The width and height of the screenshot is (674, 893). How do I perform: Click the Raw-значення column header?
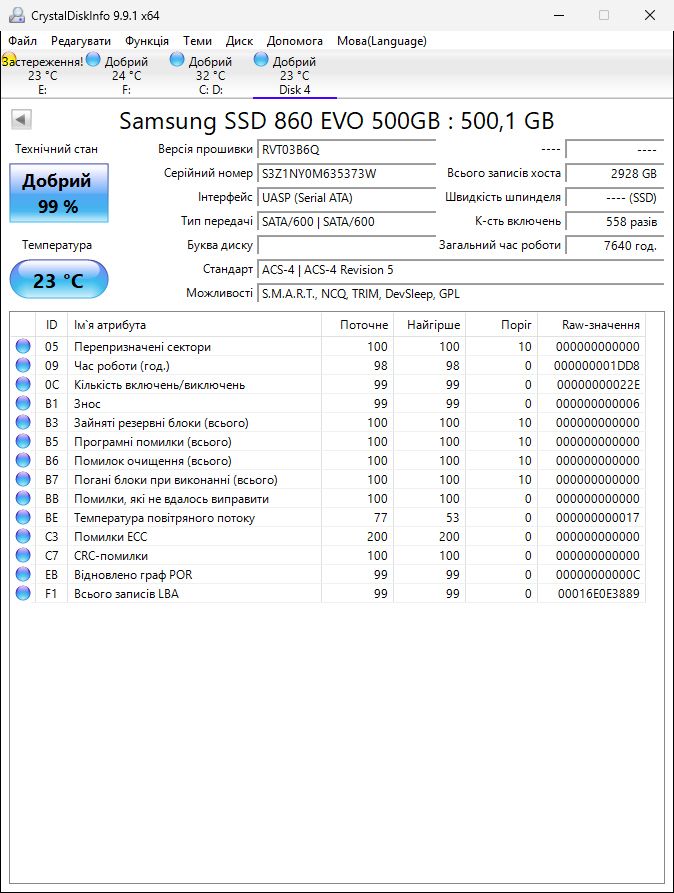pyautogui.click(x=591, y=325)
